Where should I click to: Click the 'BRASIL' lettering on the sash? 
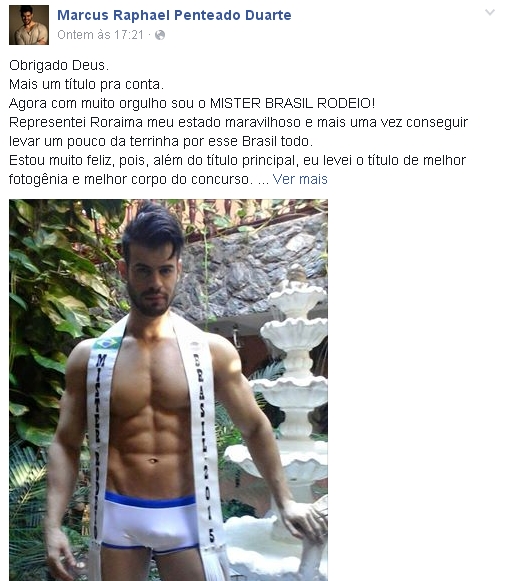[200, 402]
